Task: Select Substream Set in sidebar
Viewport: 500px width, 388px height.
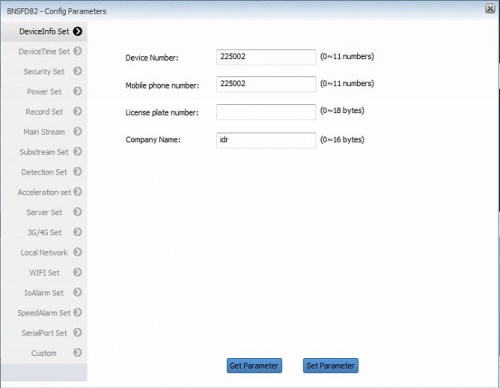Action: click(x=44, y=152)
